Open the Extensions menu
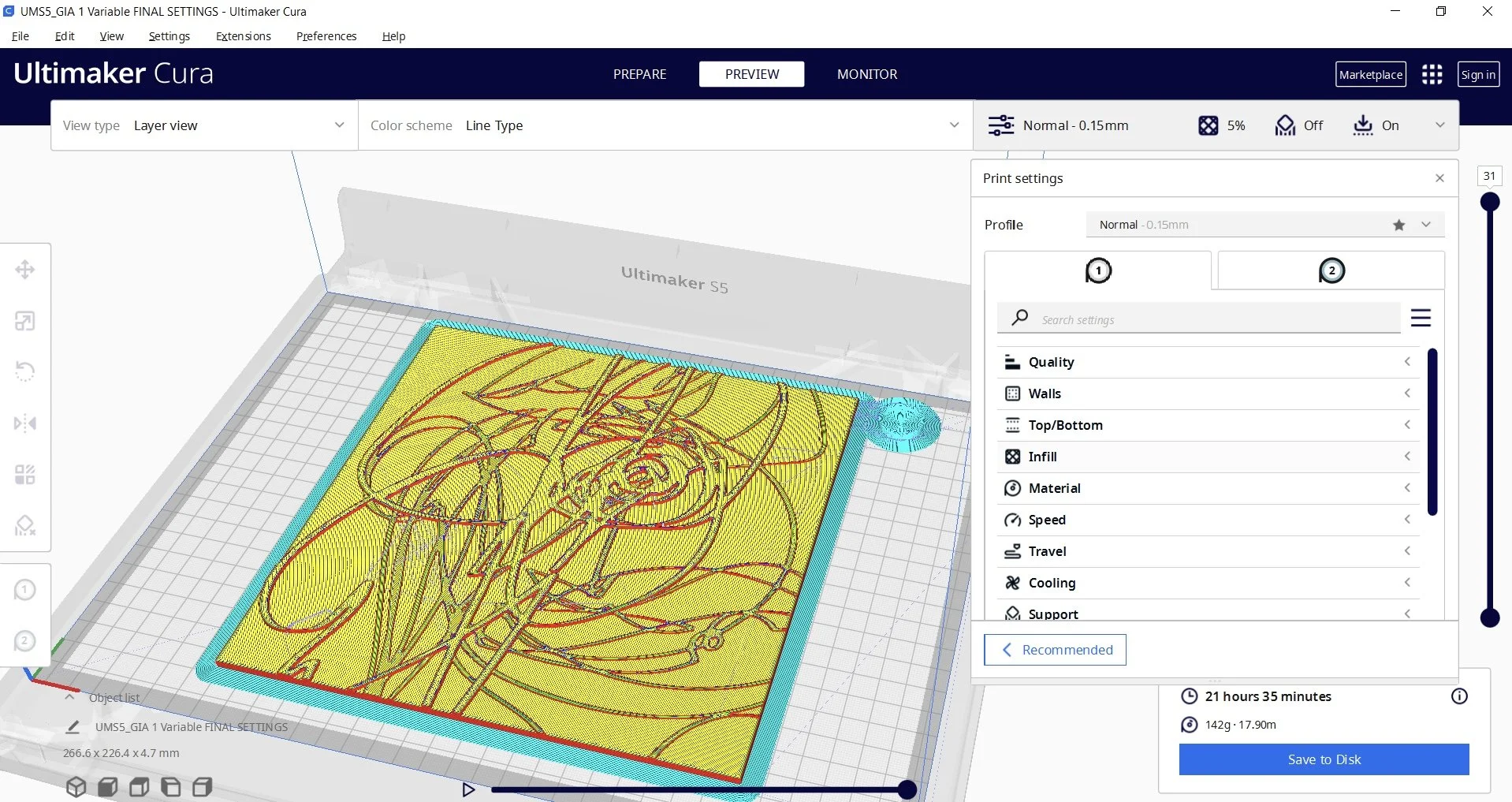This screenshot has height=802, width=1512. [x=243, y=36]
